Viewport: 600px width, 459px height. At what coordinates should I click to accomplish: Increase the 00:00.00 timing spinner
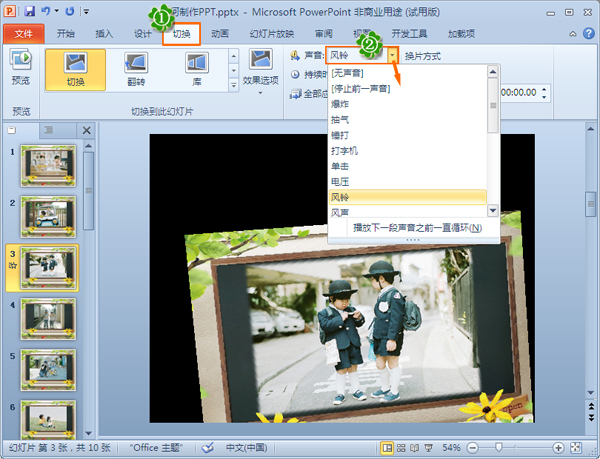(544, 89)
